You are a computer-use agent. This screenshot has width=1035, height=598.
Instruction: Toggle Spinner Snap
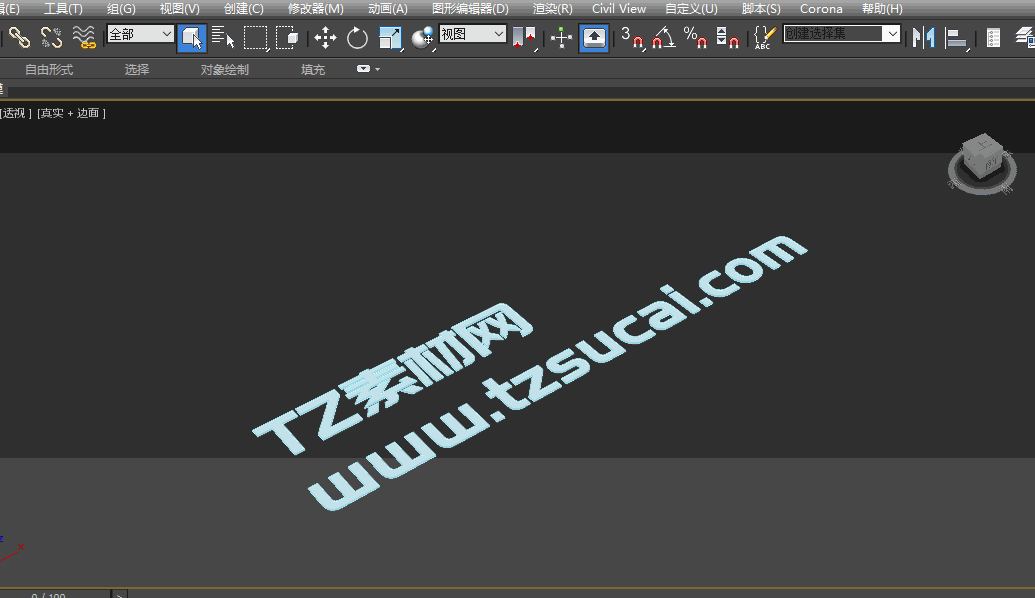727,38
